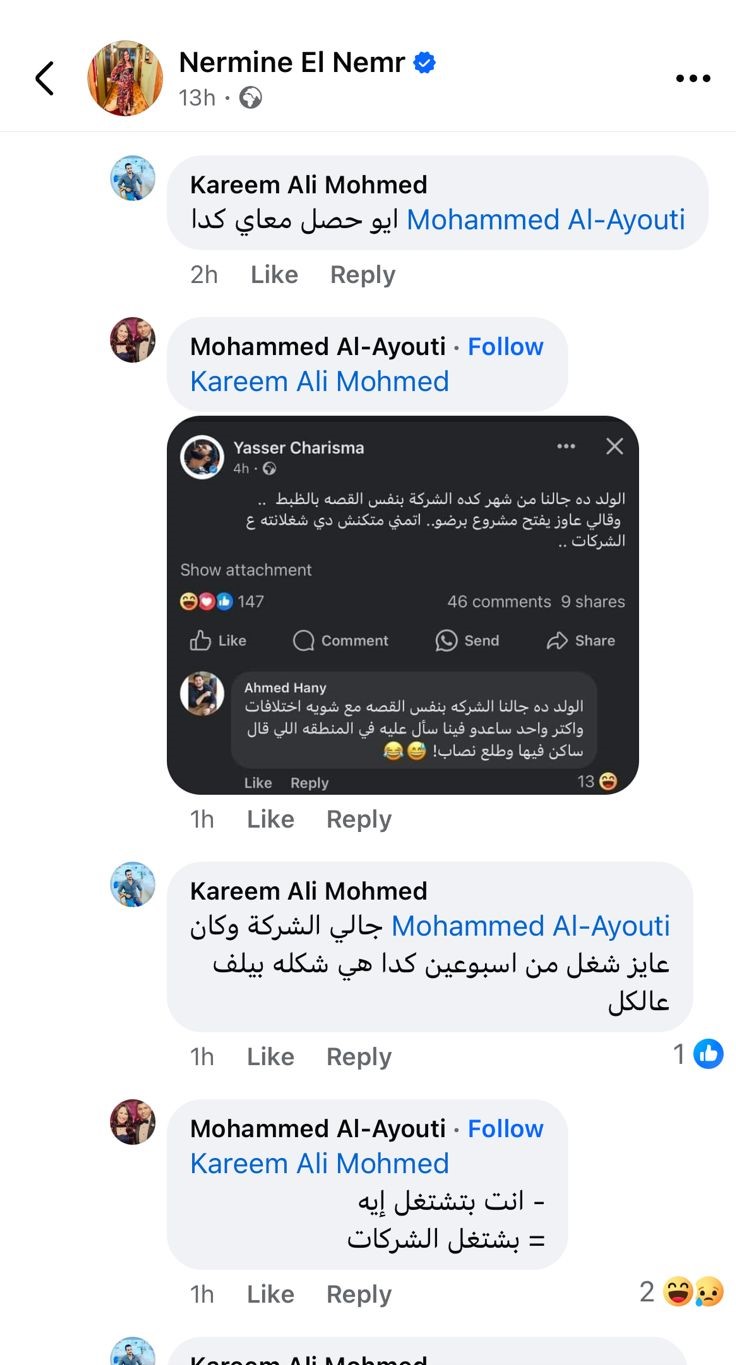
Task: Follow Mohammed Al-Ayouti from the screenshot comment
Action: (505, 347)
